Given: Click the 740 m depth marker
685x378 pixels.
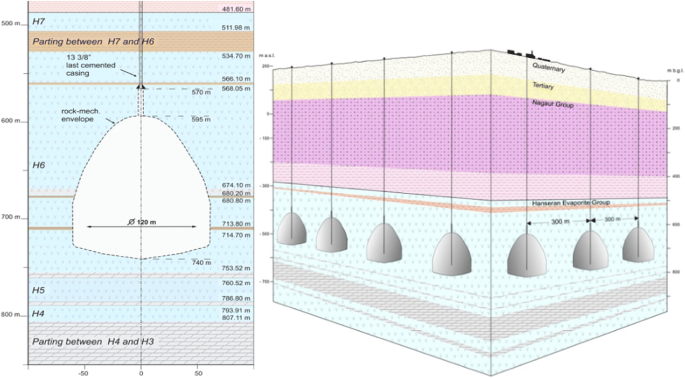Looking at the screenshot, I should (201, 263).
